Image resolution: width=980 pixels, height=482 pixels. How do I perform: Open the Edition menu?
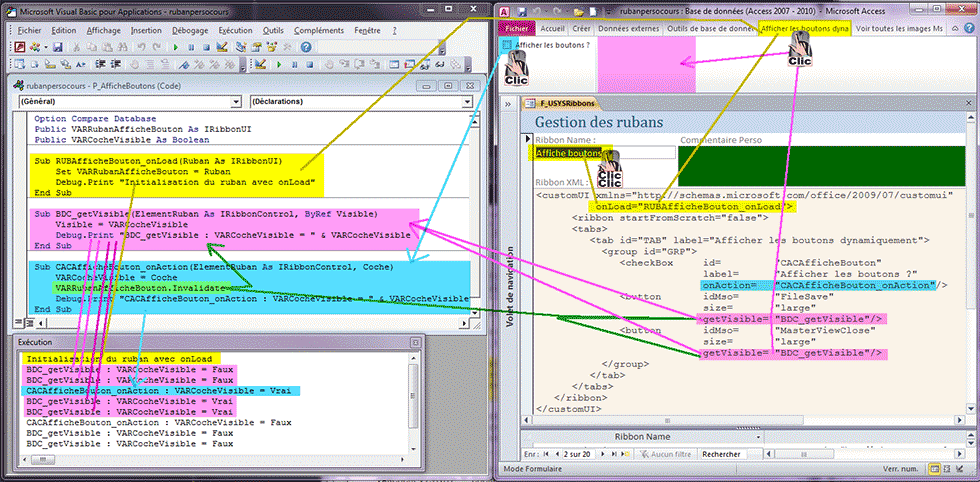64,30
